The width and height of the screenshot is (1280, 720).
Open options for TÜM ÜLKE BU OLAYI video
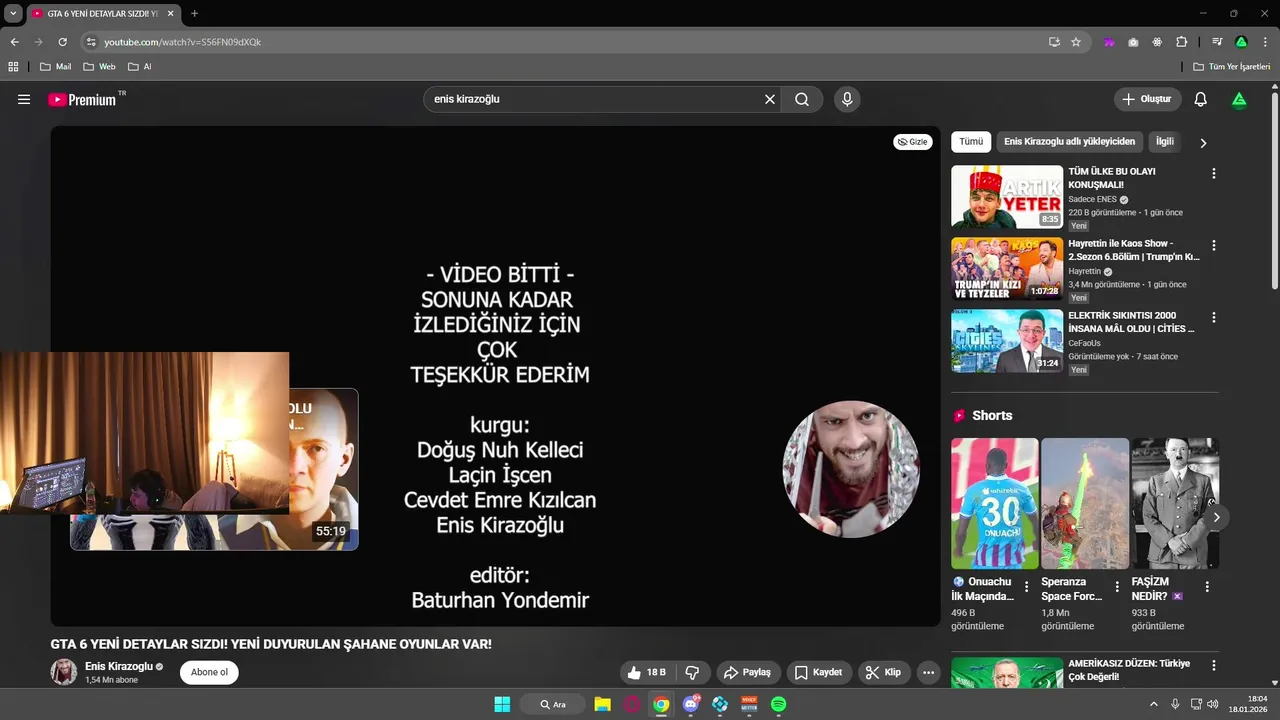point(1214,173)
